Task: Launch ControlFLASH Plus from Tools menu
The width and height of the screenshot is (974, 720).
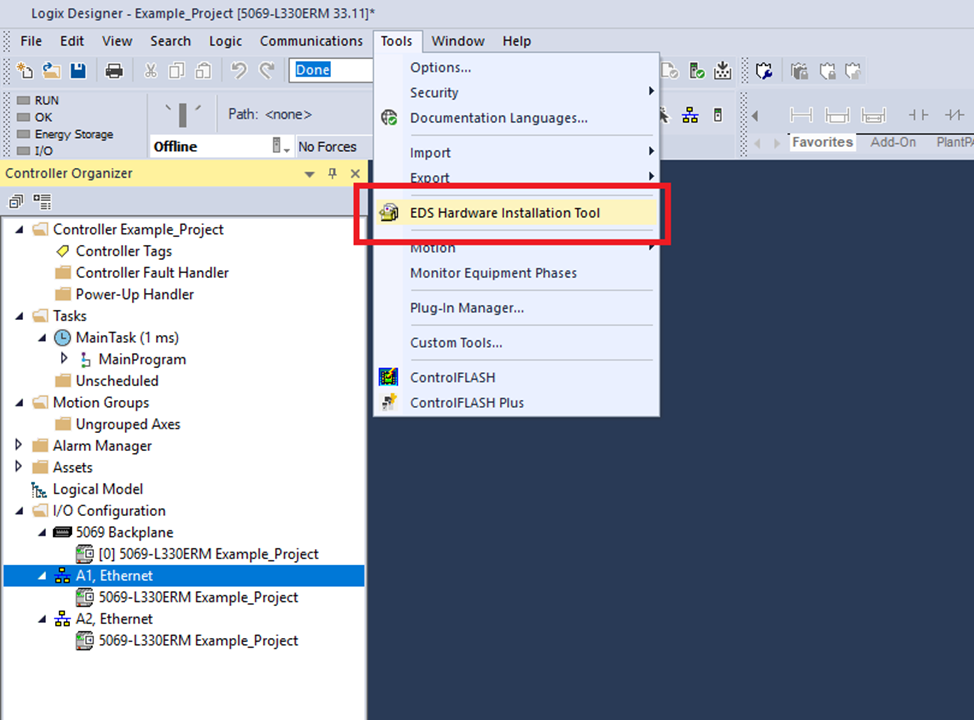Action: (466, 402)
